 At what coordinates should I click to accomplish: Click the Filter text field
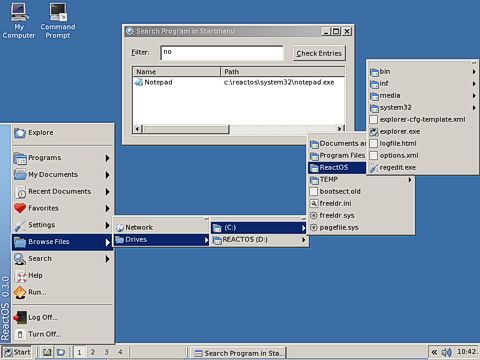[x=222, y=53]
